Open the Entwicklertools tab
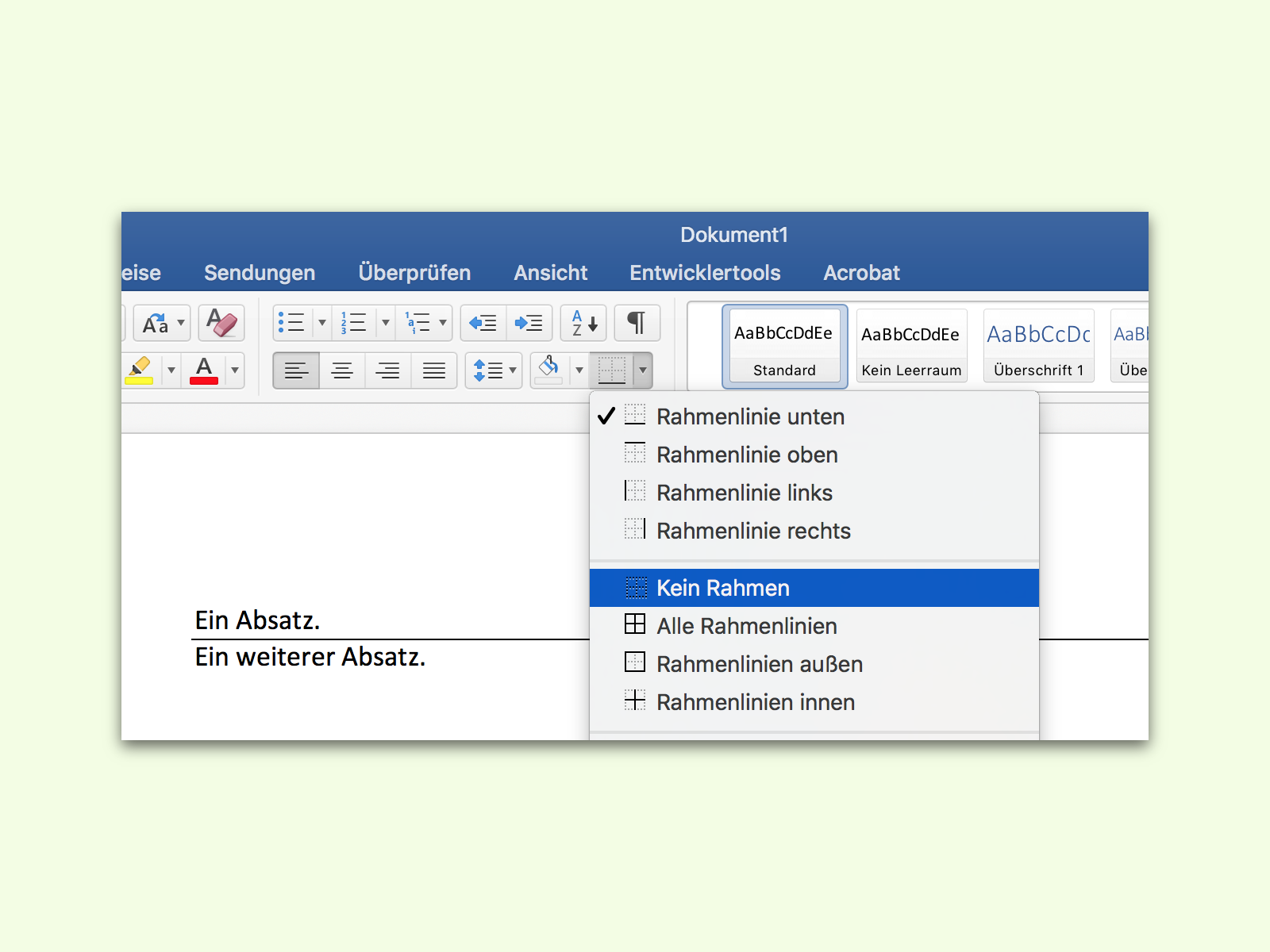This screenshot has width=1270, height=952. coord(705,273)
